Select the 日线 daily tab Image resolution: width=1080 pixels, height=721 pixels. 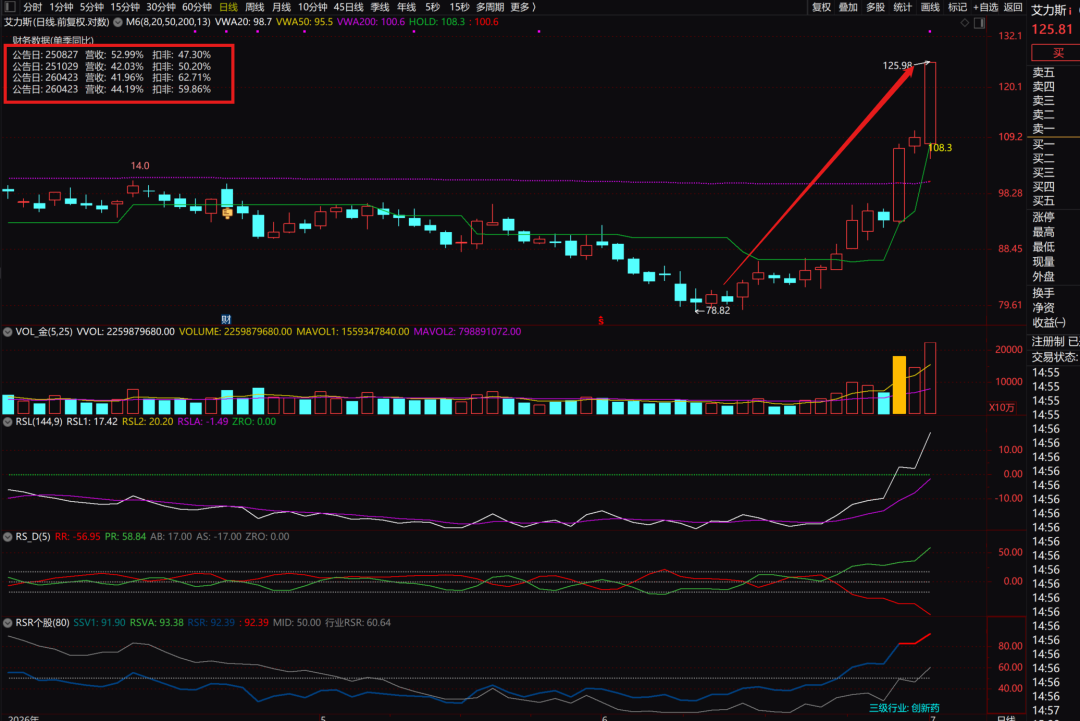click(x=228, y=7)
